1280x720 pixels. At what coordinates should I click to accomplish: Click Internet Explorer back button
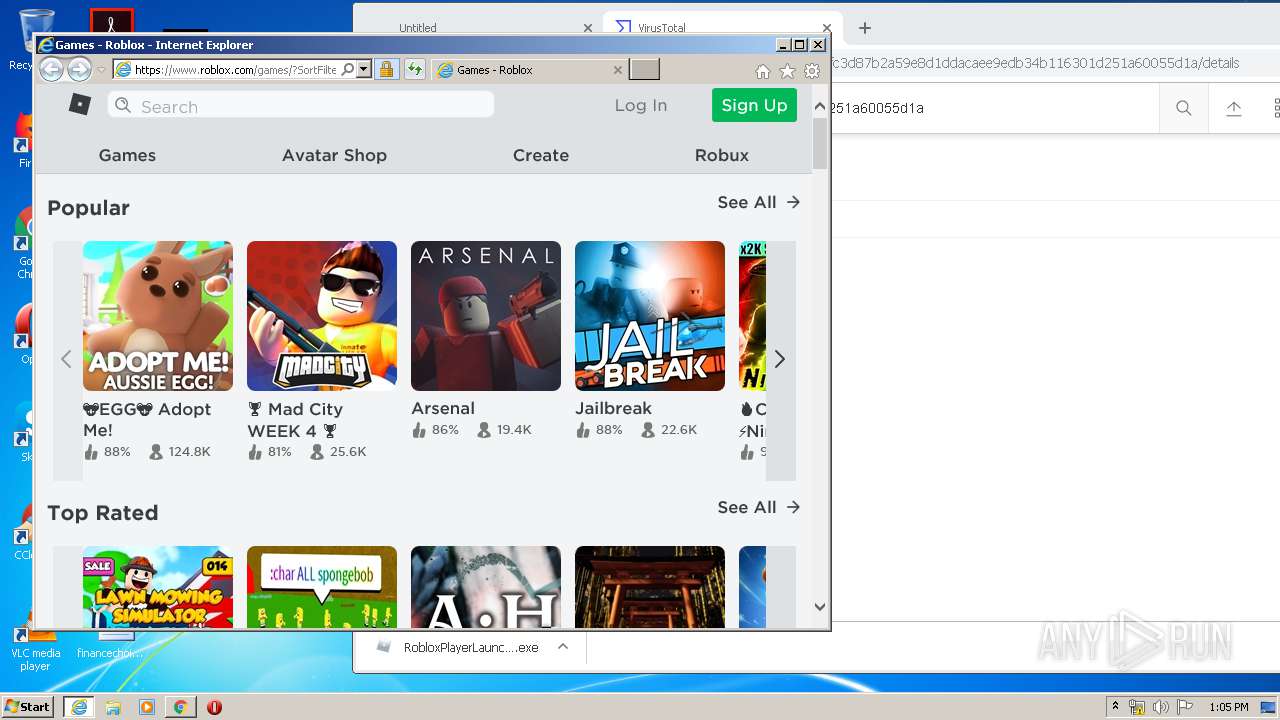tap(51, 69)
